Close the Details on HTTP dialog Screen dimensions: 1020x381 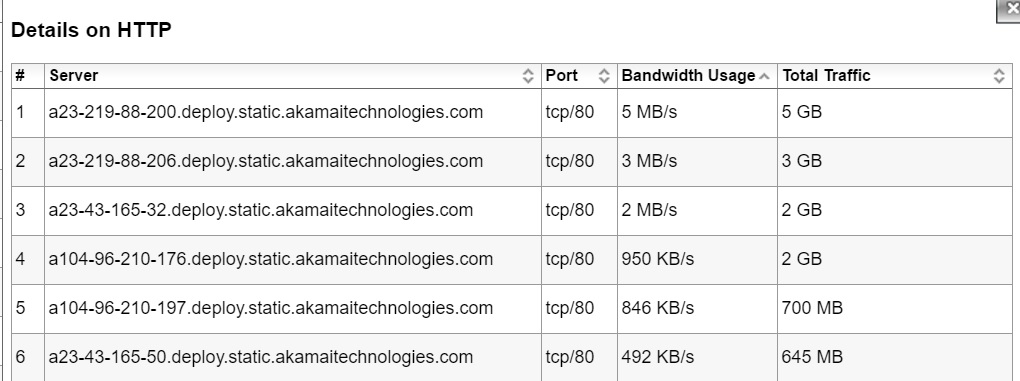pos(1010,10)
